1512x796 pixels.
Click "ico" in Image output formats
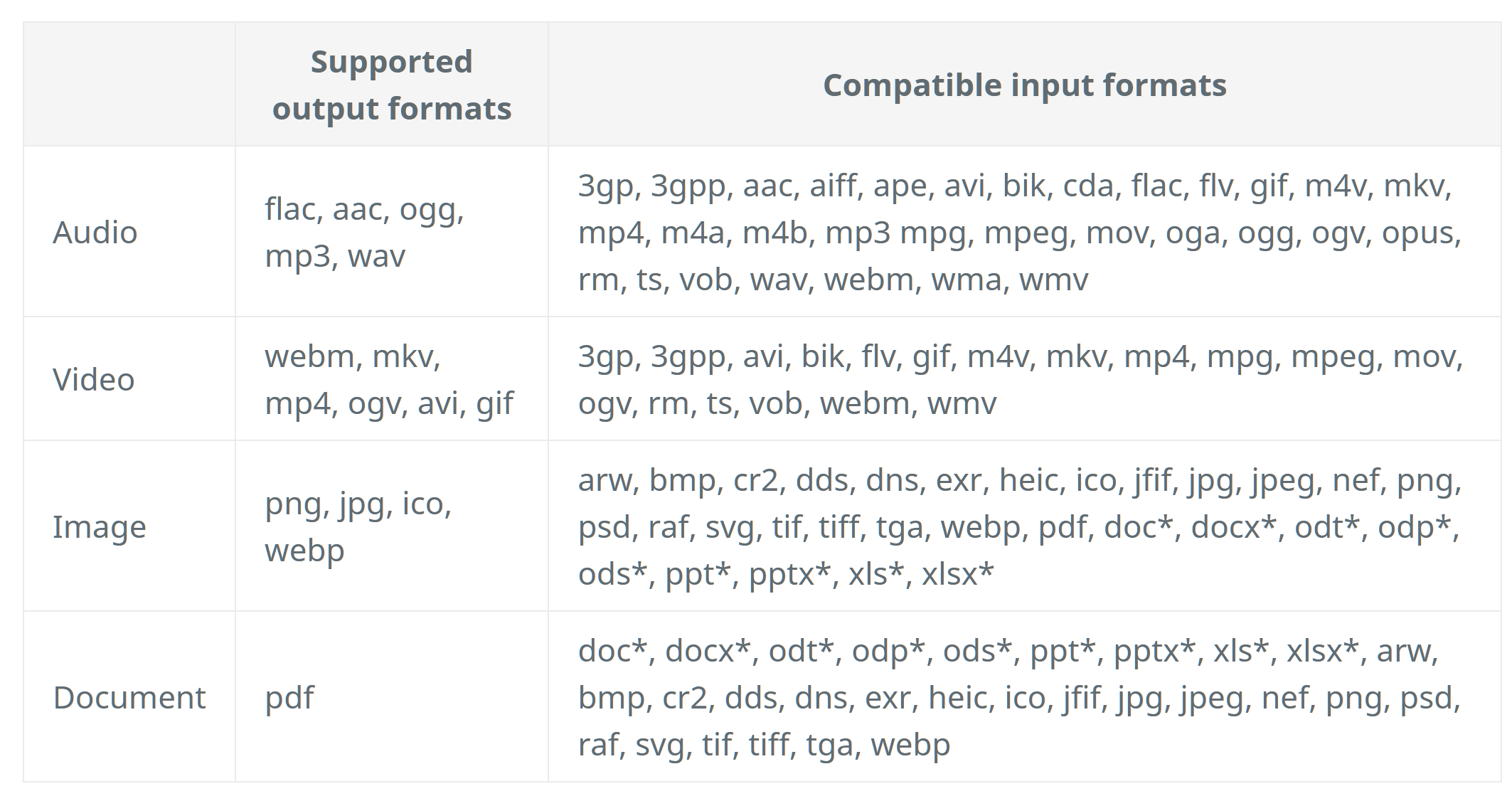coord(424,504)
